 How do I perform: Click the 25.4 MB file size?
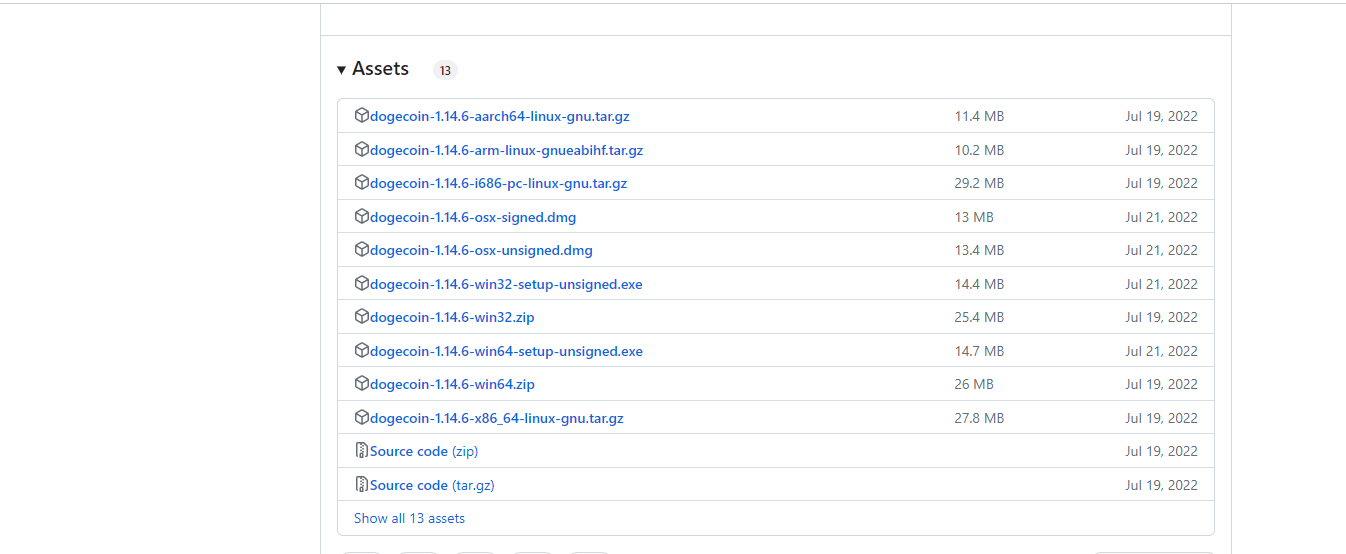pyautogui.click(x=979, y=317)
